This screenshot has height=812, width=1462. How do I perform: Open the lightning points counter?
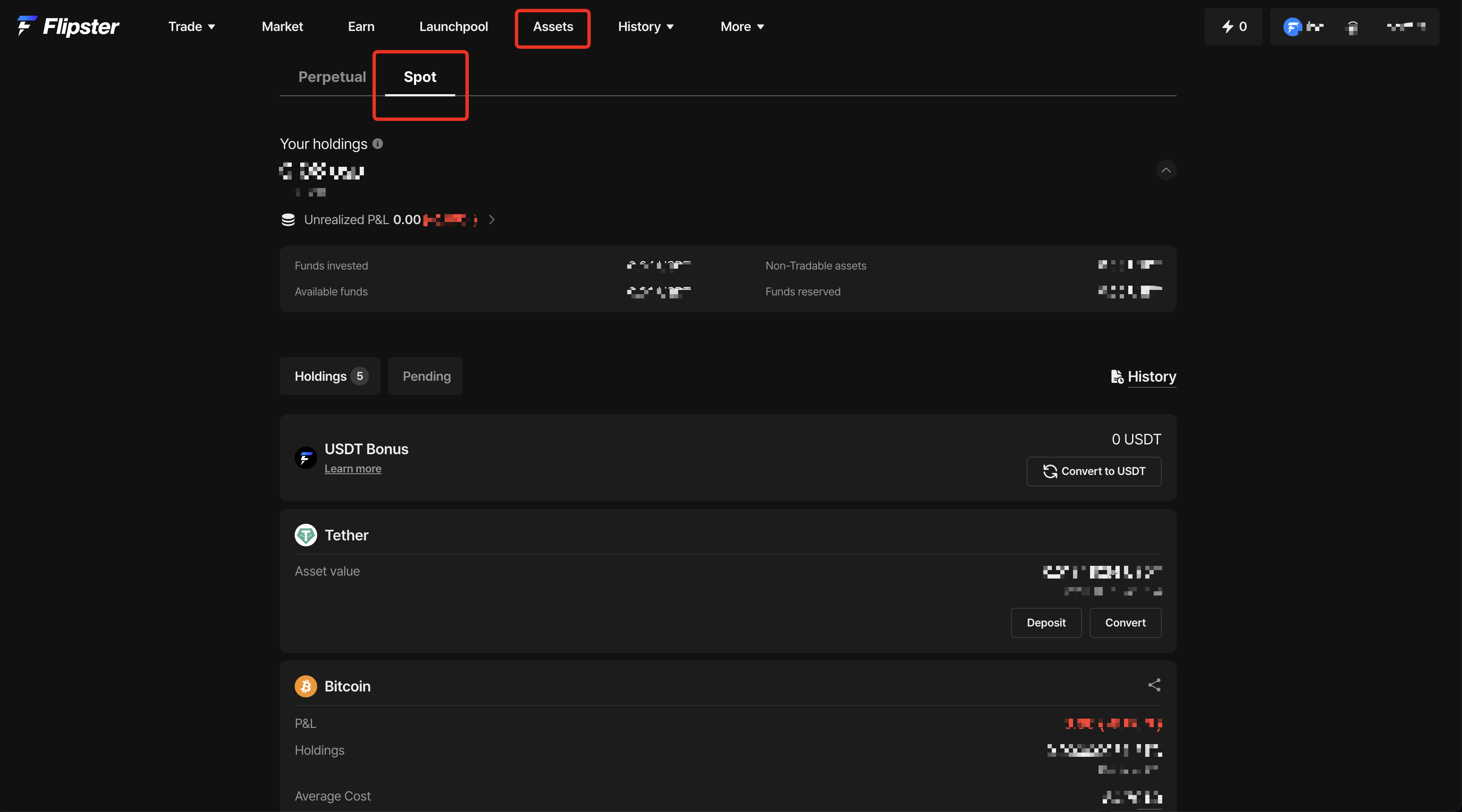[1234, 27]
